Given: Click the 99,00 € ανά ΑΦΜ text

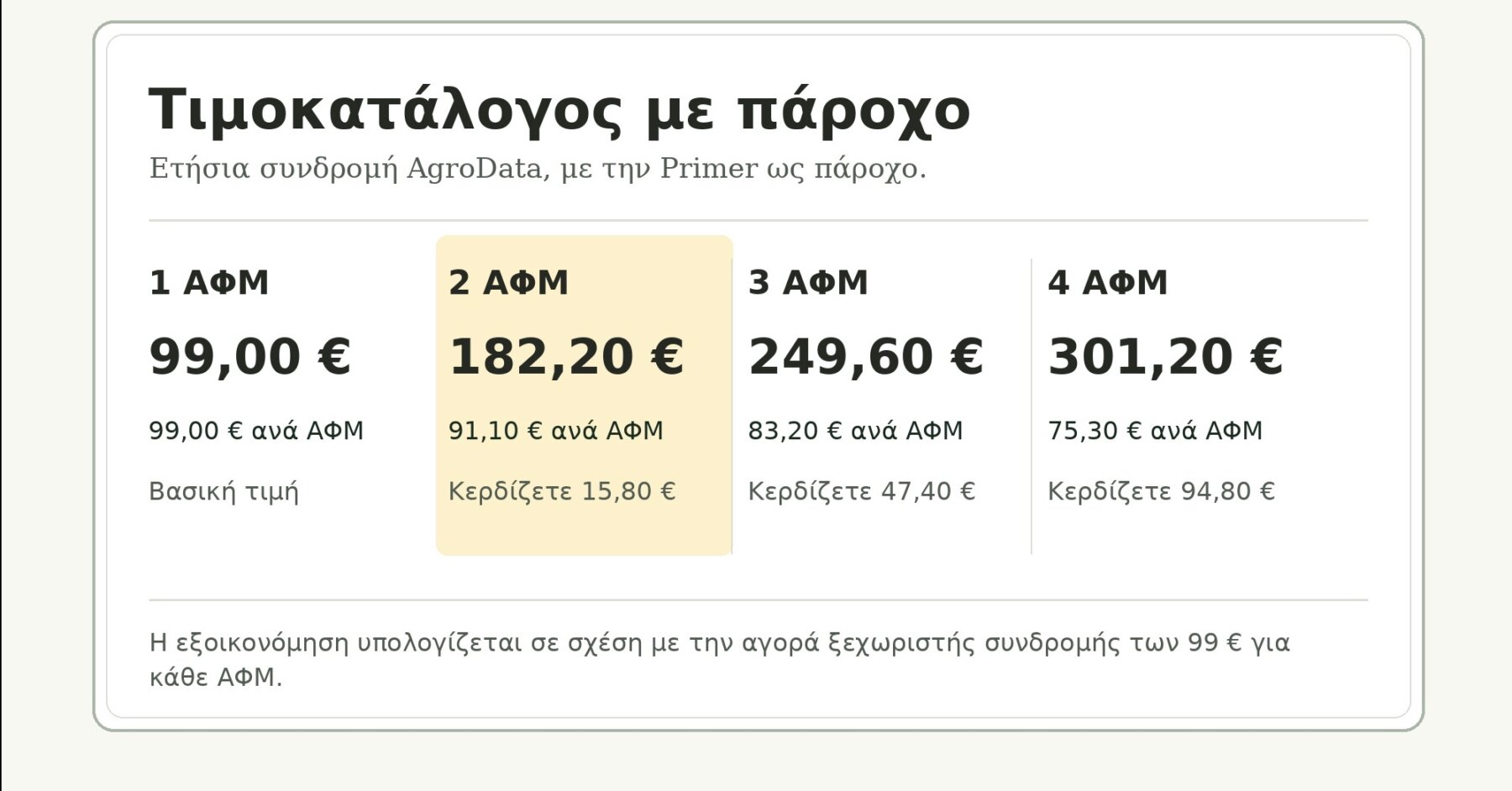Looking at the screenshot, I should coord(256,431).
